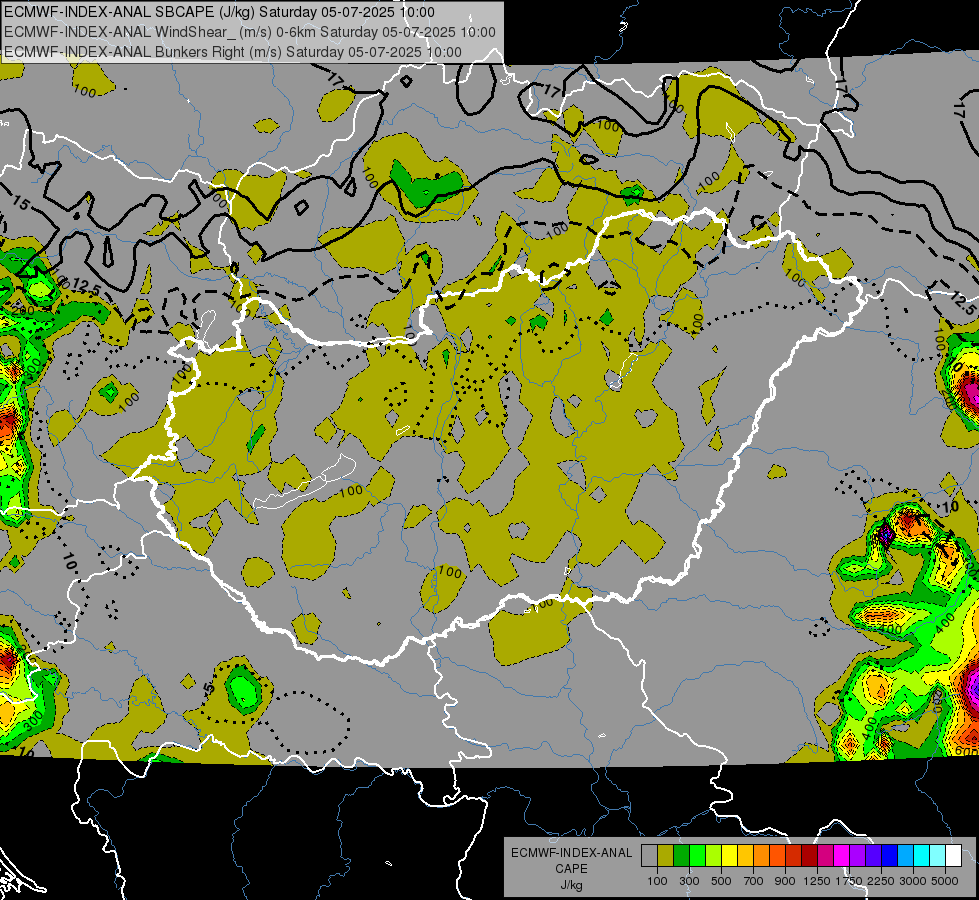Click the white 5000+ legend swatch
The width and height of the screenshot is (979, 900).
click(953, 856)
